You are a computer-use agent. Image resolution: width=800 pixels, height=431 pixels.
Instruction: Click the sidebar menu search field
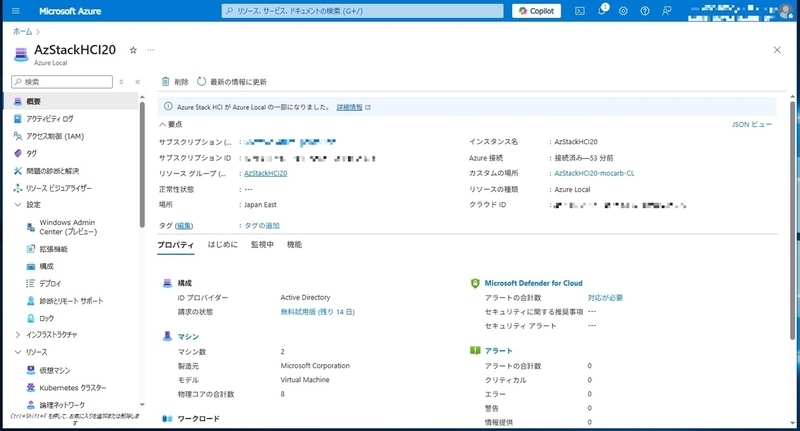coord(62,82)
